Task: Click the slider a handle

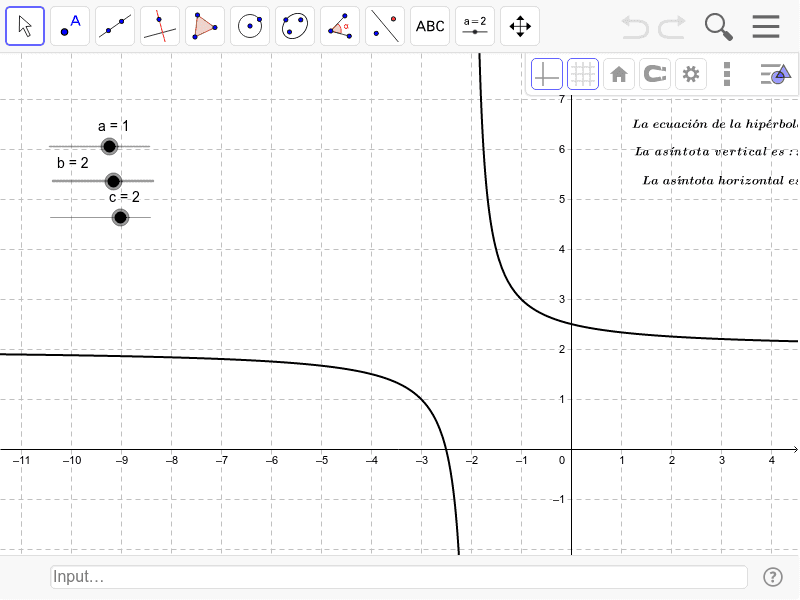Action: pyautogui.click(x=109, y=146)
